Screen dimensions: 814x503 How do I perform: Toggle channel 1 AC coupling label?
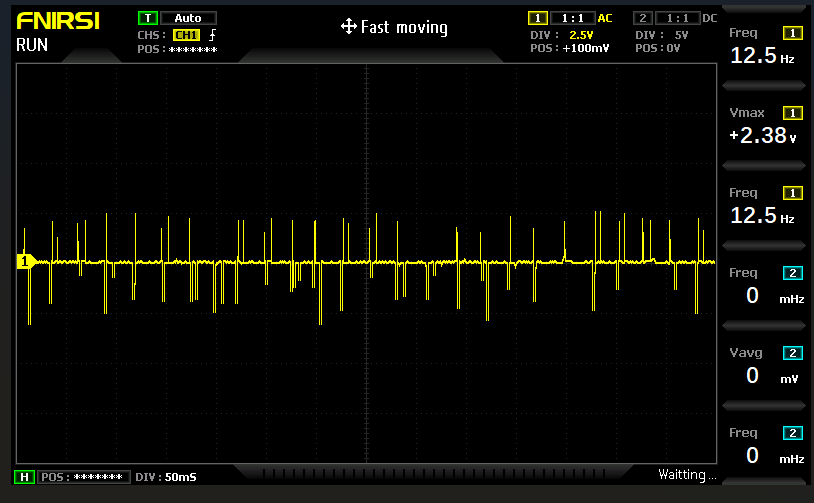pyautogui.click(x=605, y=18)
